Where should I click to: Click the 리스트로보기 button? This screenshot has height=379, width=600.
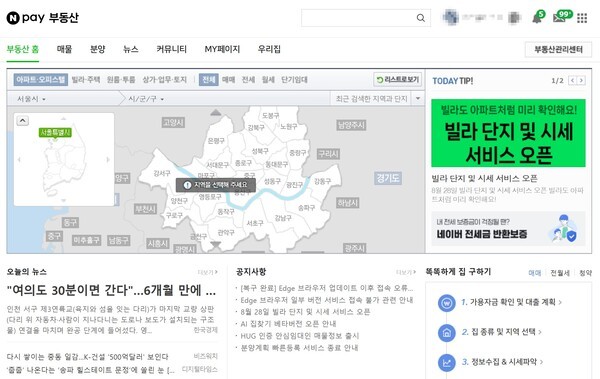pos(398,80)
